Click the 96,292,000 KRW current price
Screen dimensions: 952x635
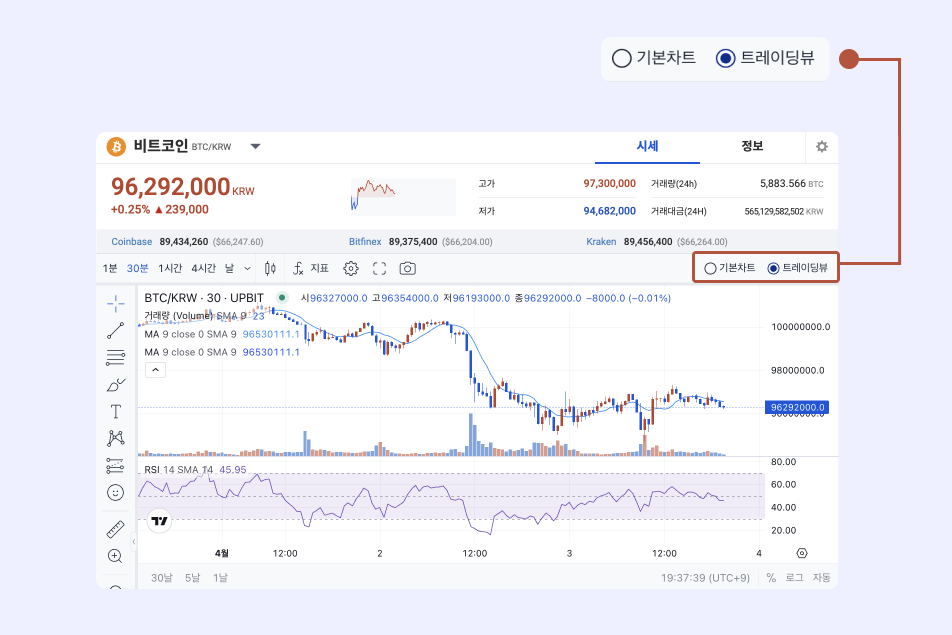pyautogui.click(x=182, y=187)
